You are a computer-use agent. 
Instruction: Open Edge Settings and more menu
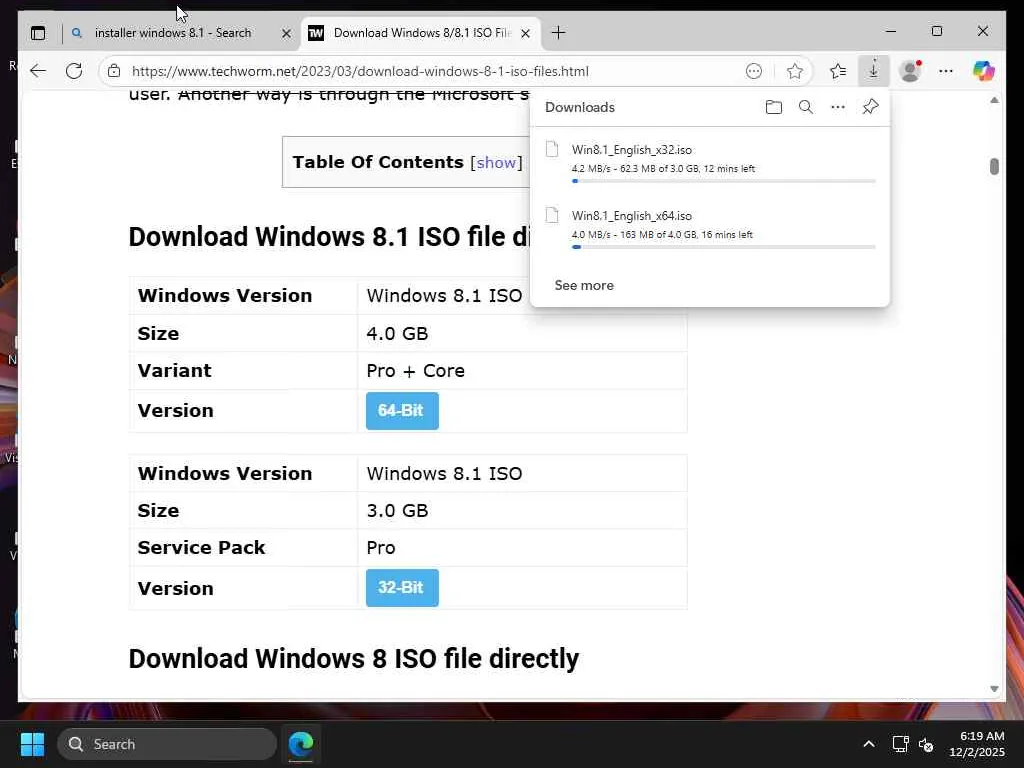click(946, 71)
